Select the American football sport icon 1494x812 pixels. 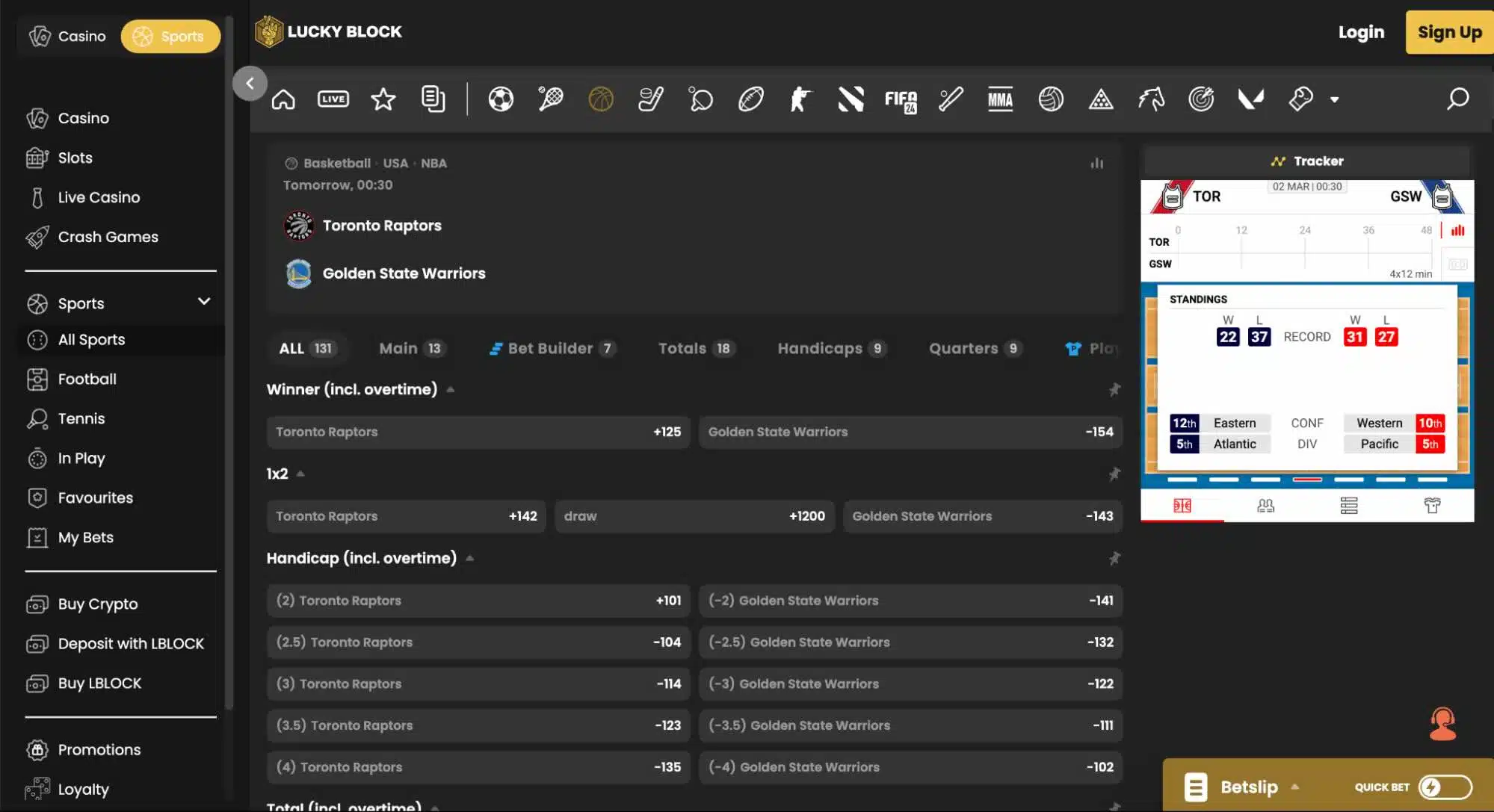tap(751, 99)
